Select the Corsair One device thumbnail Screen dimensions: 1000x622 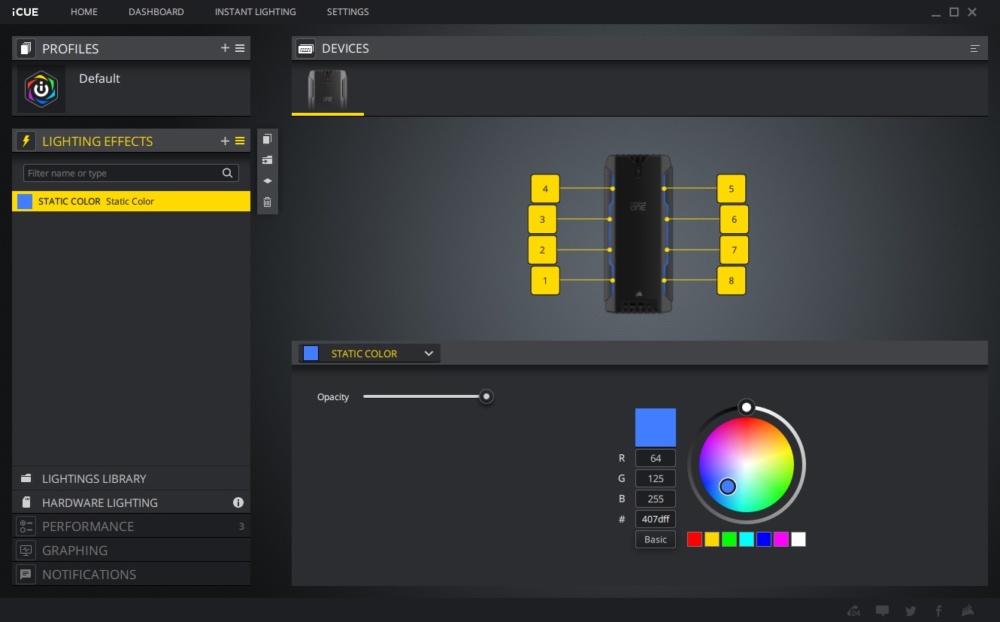tap(328, 90)
